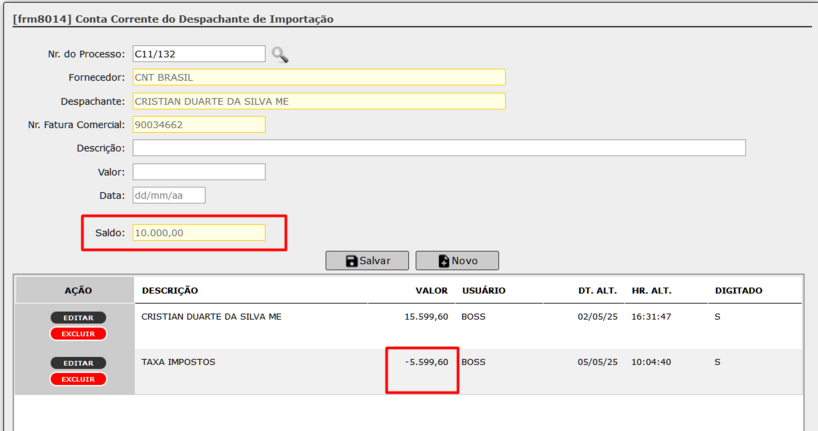Click the magnifier search icon beside Nr. do Processo
The height and width of the screenshot is (431, 818).
pyautogui.click(x=280, y=55)
